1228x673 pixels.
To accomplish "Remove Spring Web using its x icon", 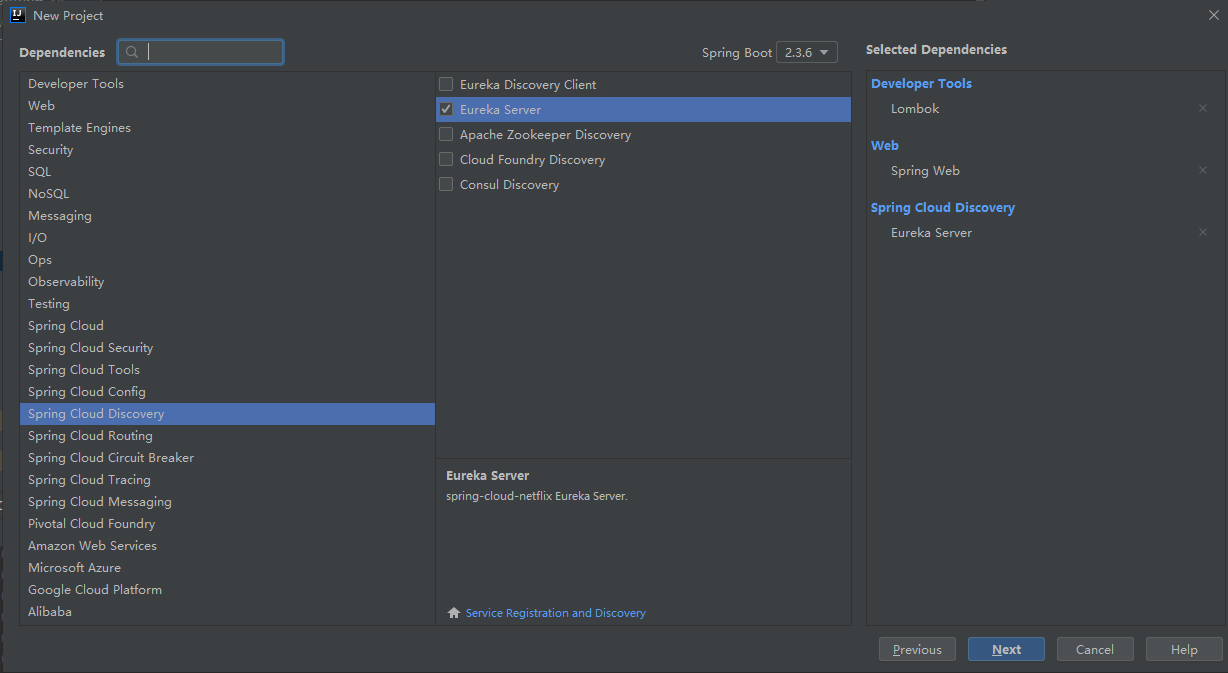I will click(x=1203, y=171).
